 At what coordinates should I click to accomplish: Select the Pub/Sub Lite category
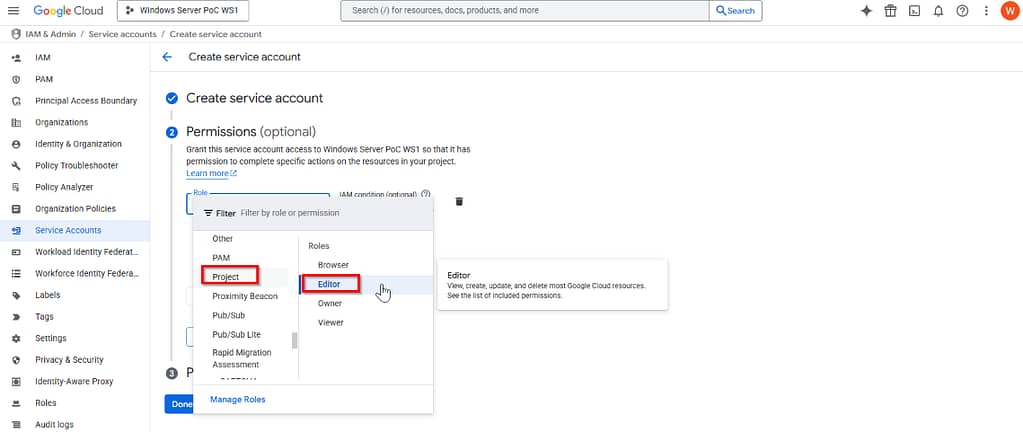point(236,334)
